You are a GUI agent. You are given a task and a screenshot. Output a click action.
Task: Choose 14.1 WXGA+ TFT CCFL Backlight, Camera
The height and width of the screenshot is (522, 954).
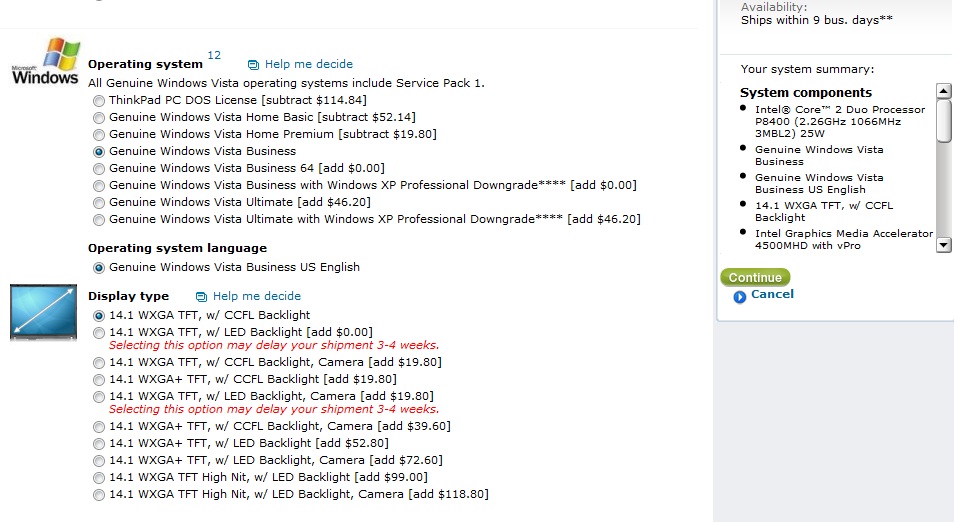(99, 426)
